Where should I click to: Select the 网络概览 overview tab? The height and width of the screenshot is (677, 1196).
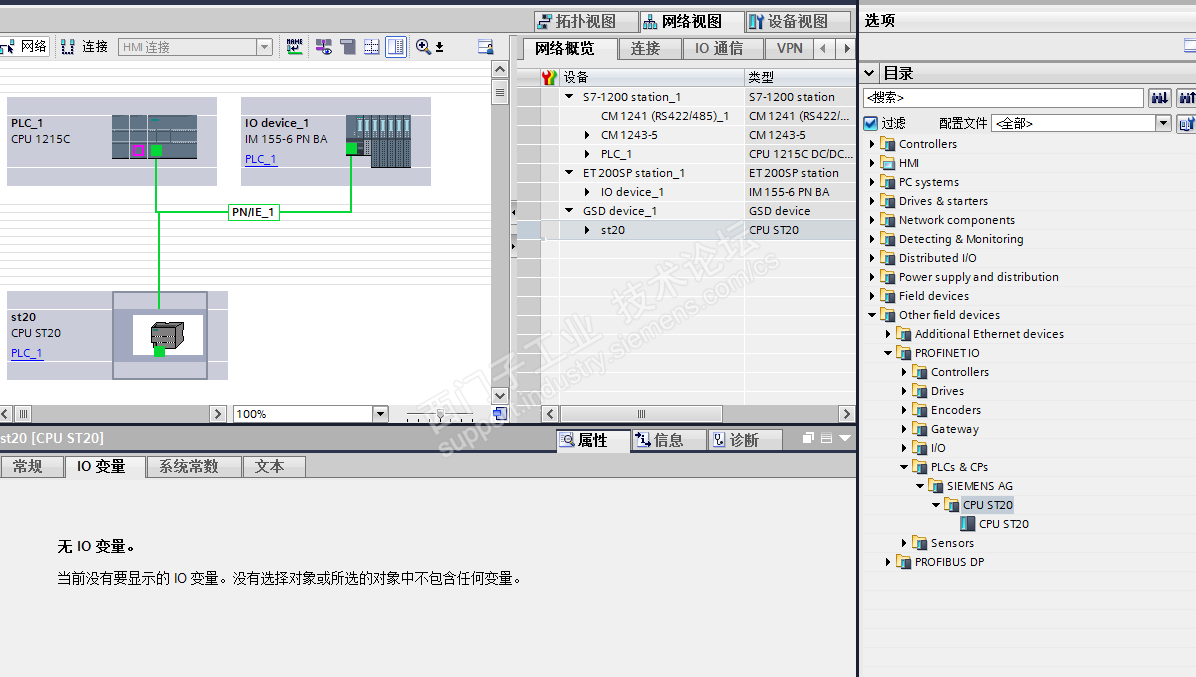point(569,48)
